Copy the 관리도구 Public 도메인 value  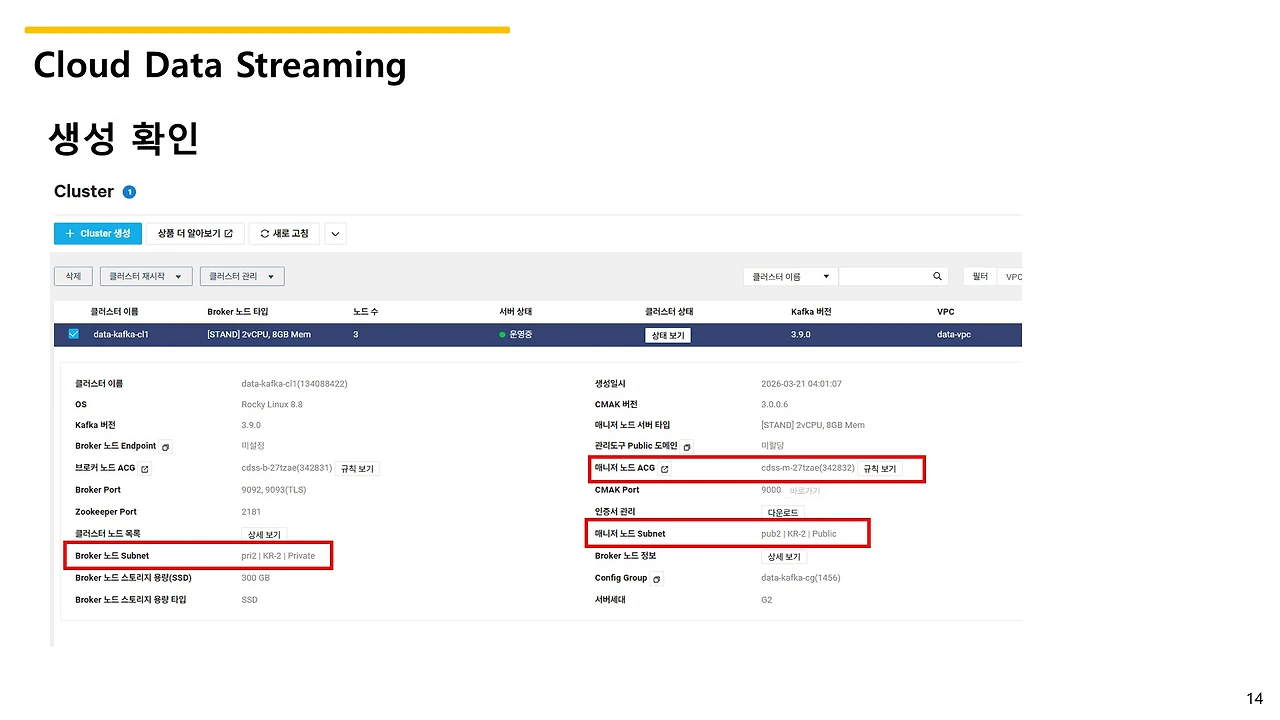pyautogui.click(x=688, y=447)
